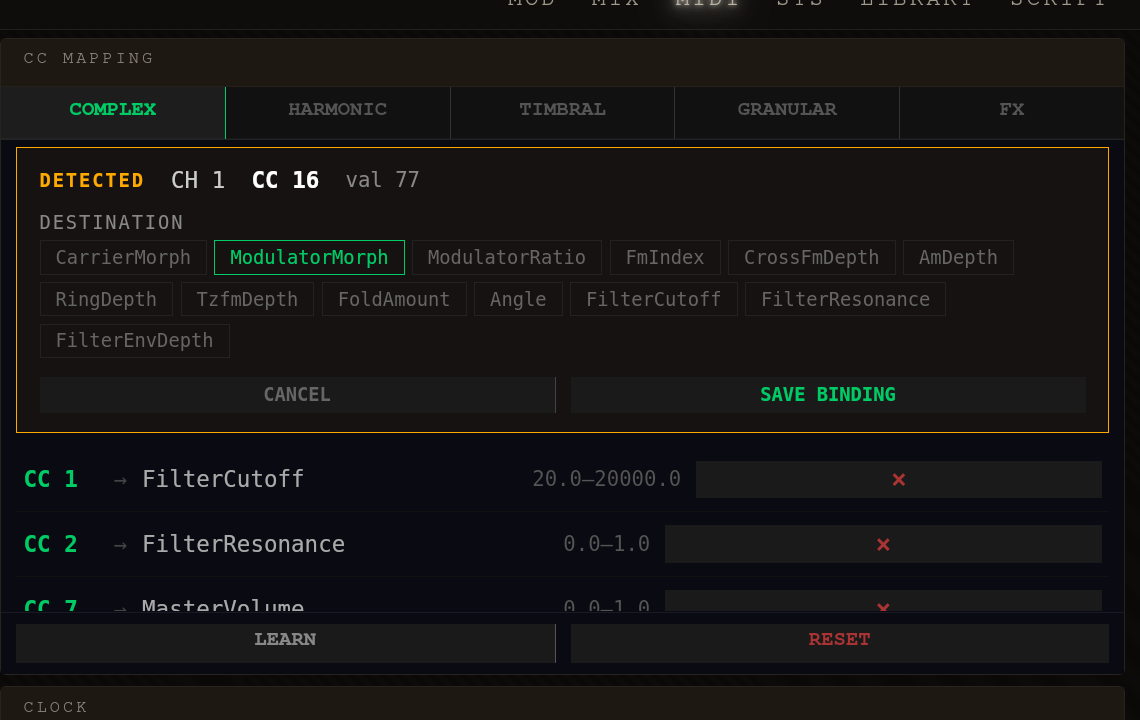Save the CC 16 binding
1140x720 pixels.
pyautogui.click(x=828, y=394)
